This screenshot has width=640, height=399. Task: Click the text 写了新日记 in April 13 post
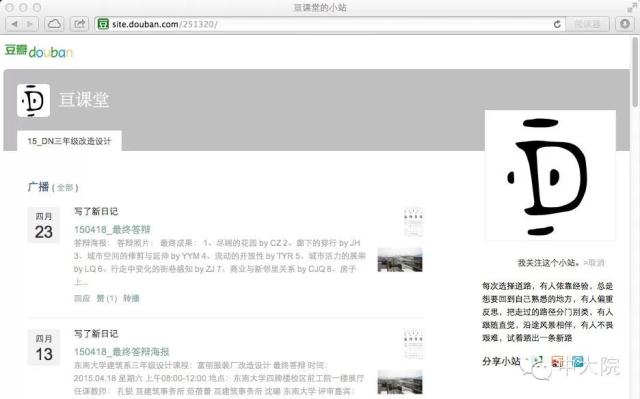(96, 333)
